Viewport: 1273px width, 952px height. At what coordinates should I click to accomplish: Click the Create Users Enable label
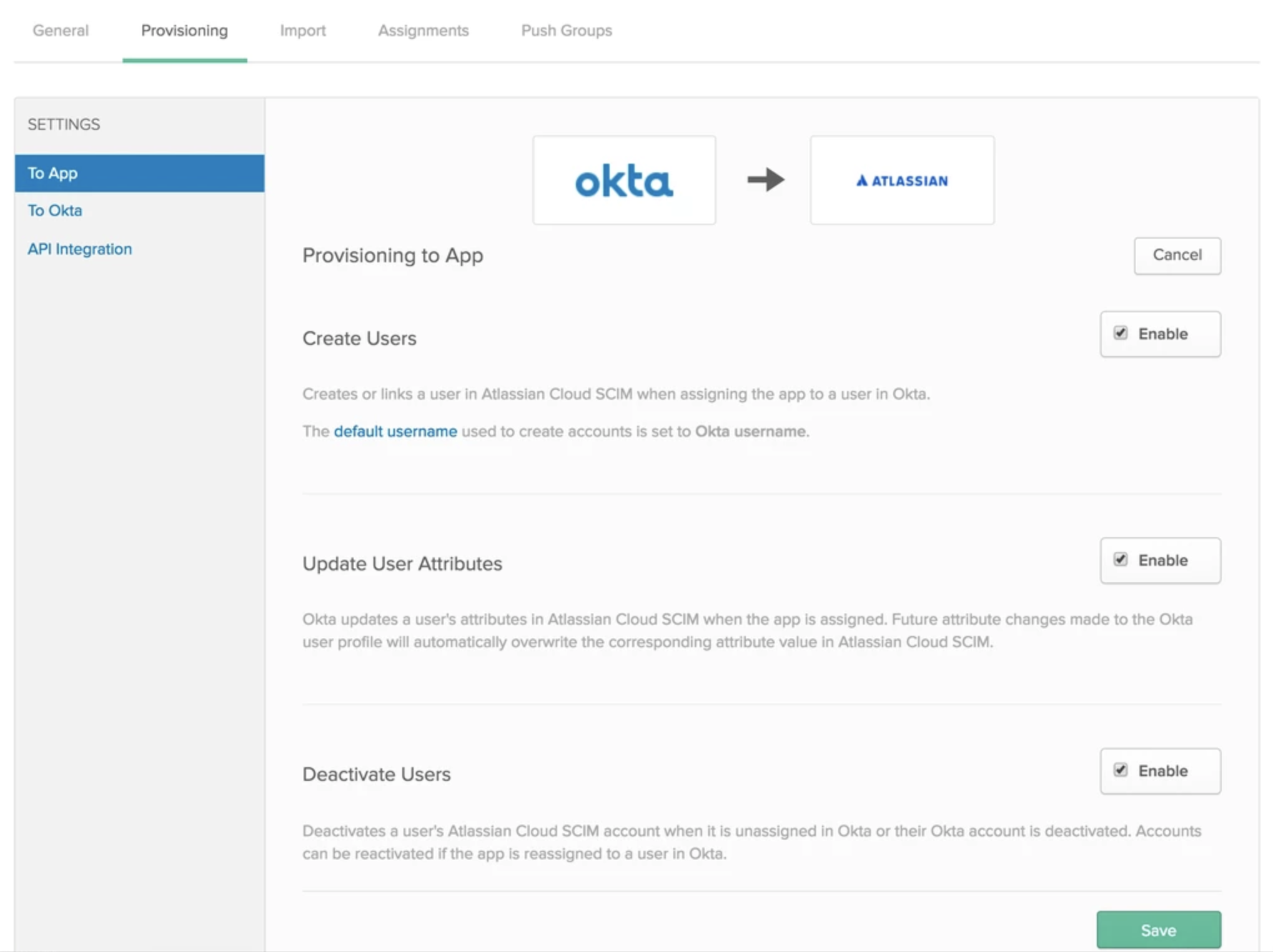click(x=1162, y=334)
